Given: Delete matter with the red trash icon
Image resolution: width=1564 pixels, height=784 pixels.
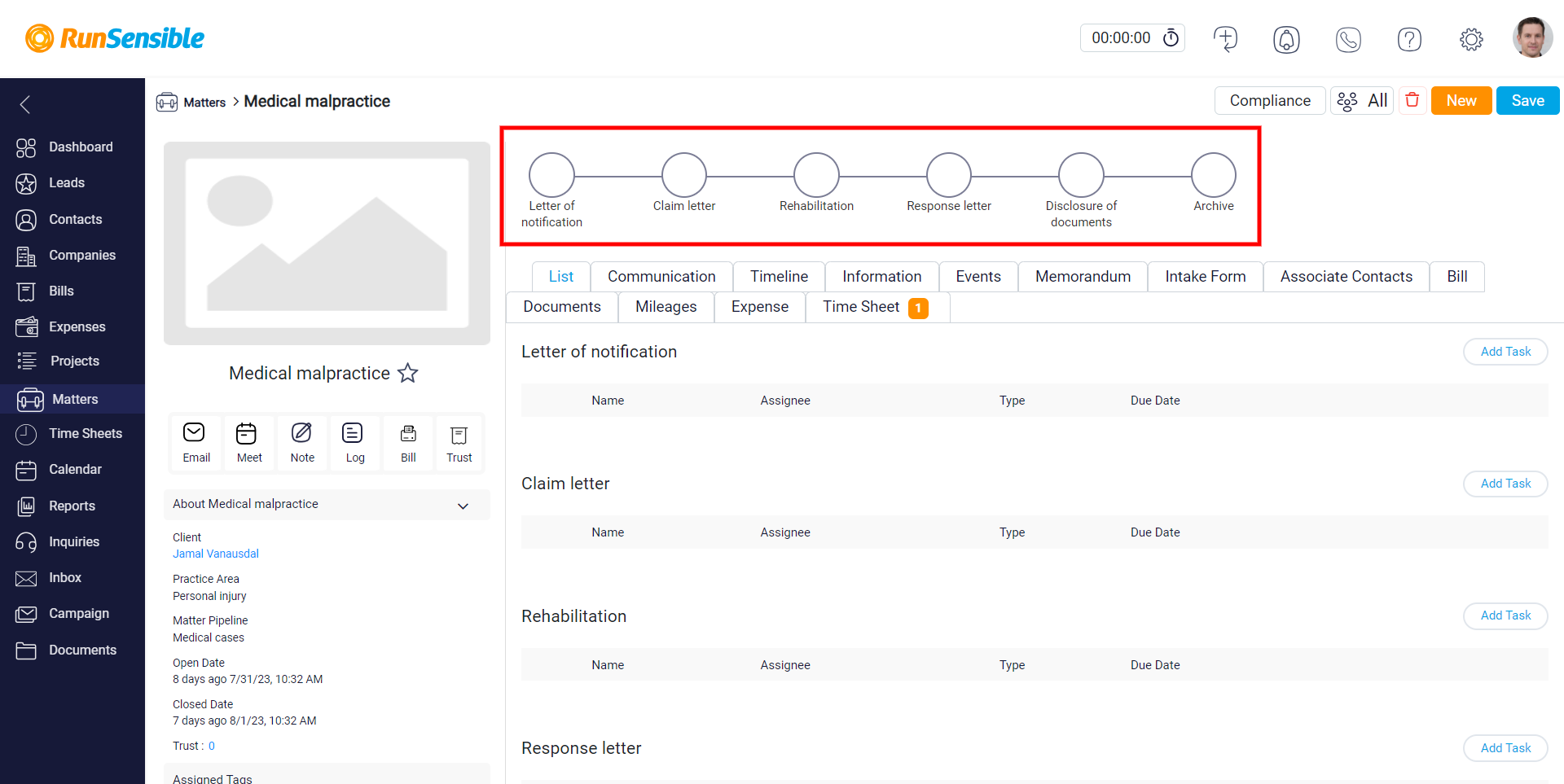Looking at the screenshot, I should 1412,100.
